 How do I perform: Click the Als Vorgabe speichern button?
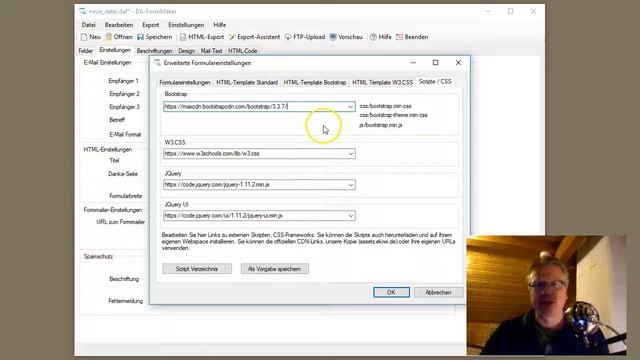tap(275, 269)
